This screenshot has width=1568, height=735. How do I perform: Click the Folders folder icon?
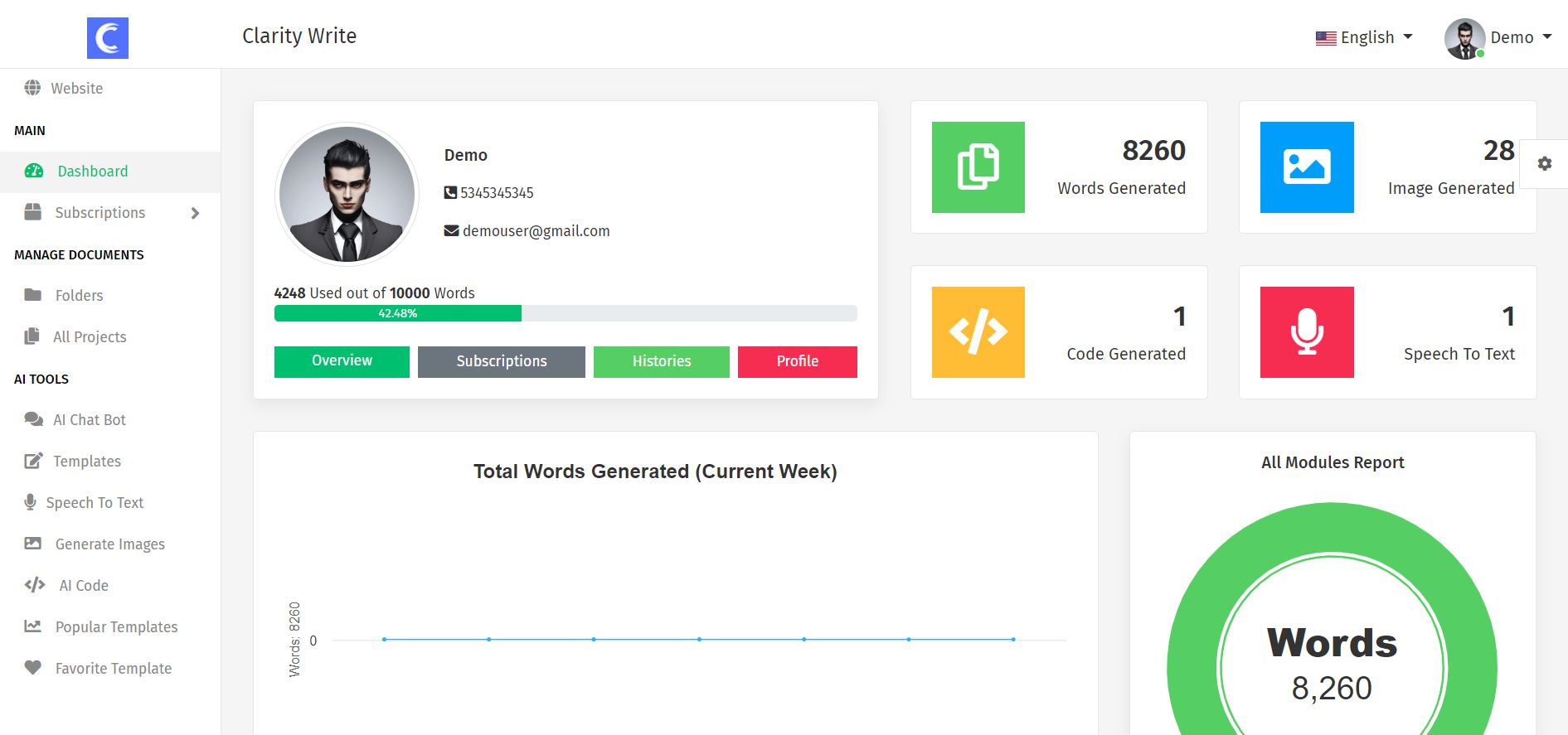point(33,295)
